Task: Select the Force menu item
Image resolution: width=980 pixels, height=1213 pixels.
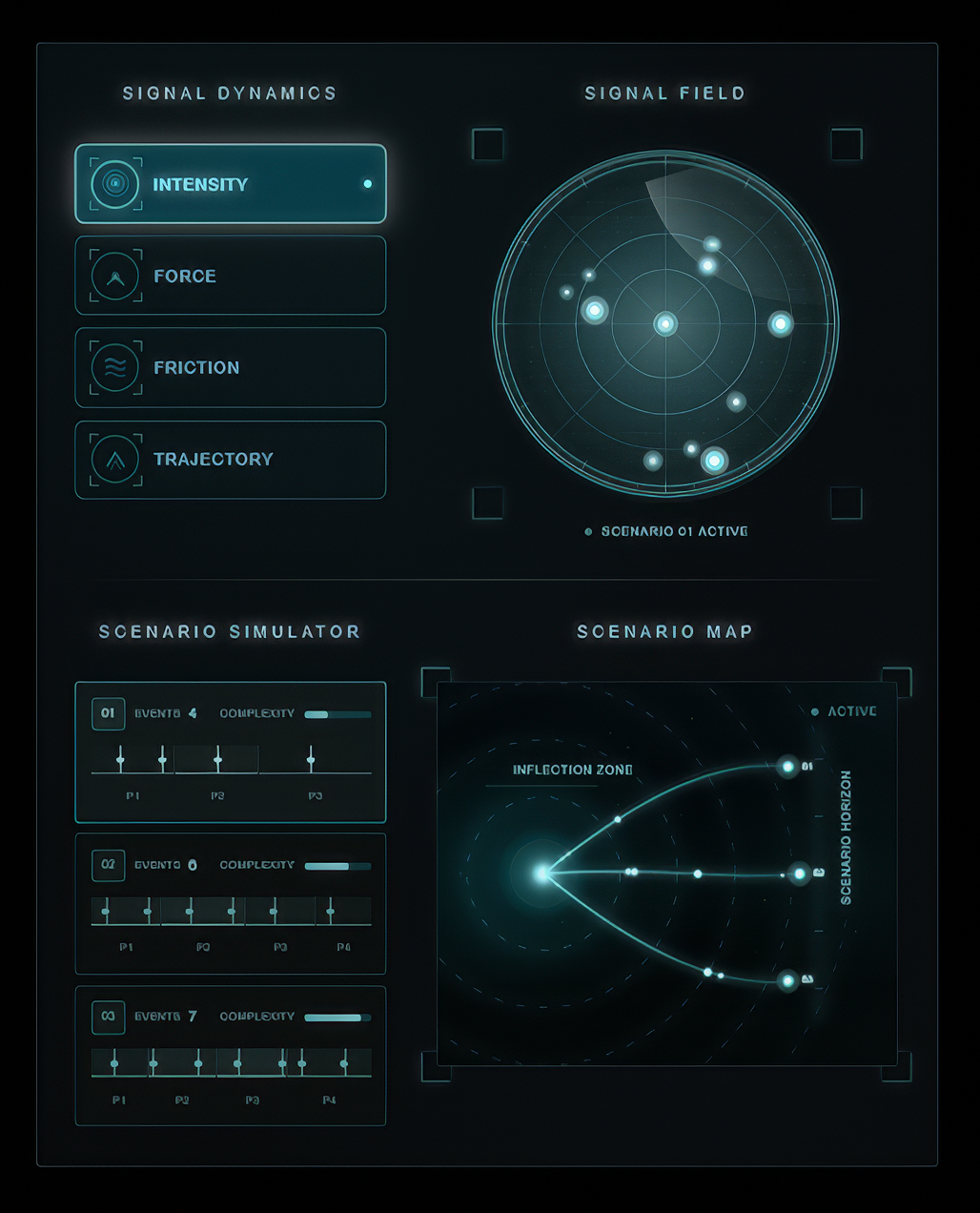Action: (x=231, y=276)
